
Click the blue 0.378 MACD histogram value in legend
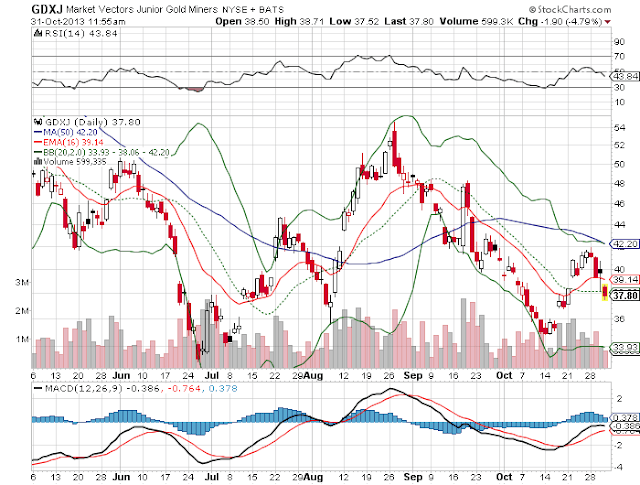pos(223,389)
